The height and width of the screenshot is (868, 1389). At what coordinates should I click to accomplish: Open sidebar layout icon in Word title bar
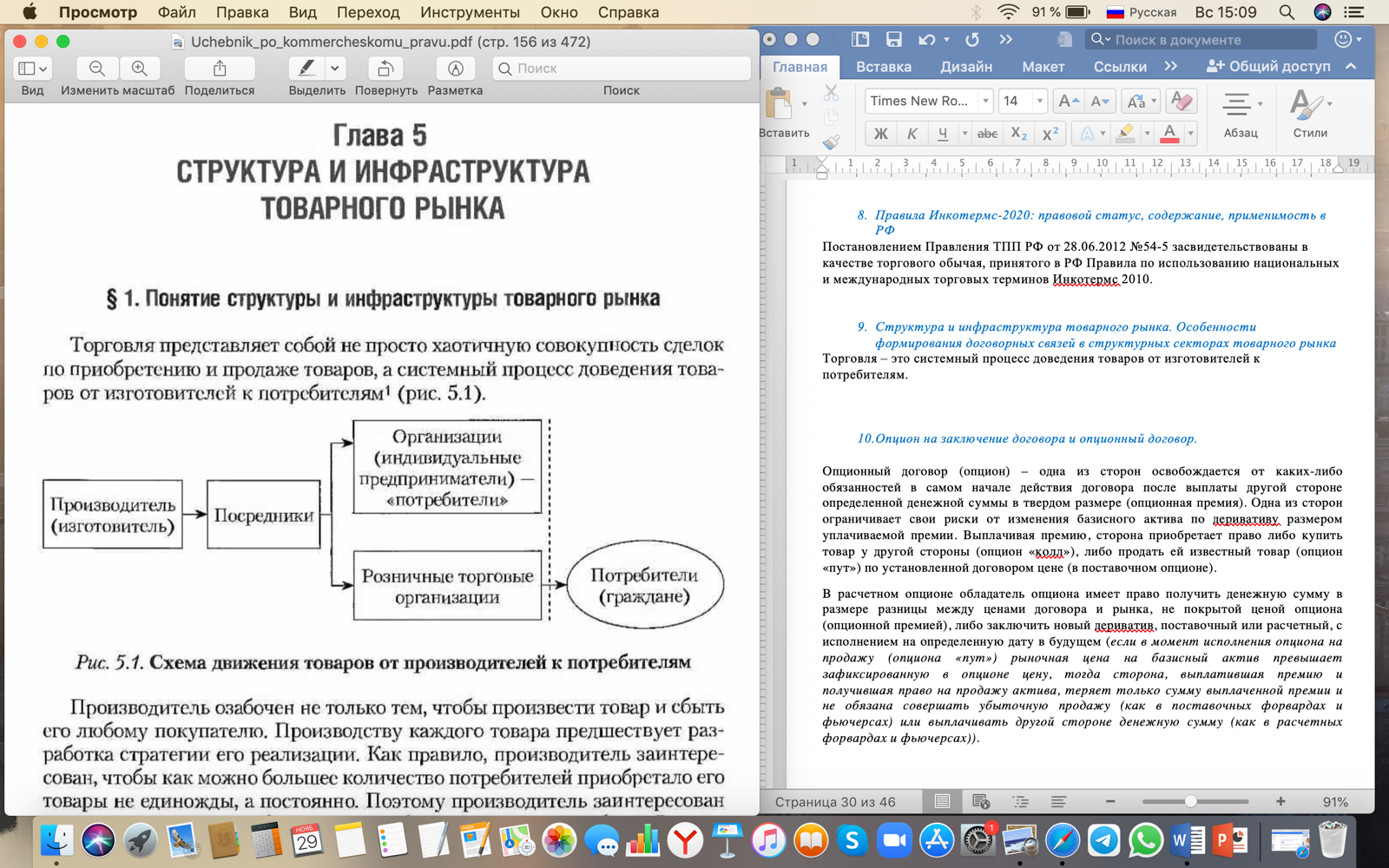860,39
